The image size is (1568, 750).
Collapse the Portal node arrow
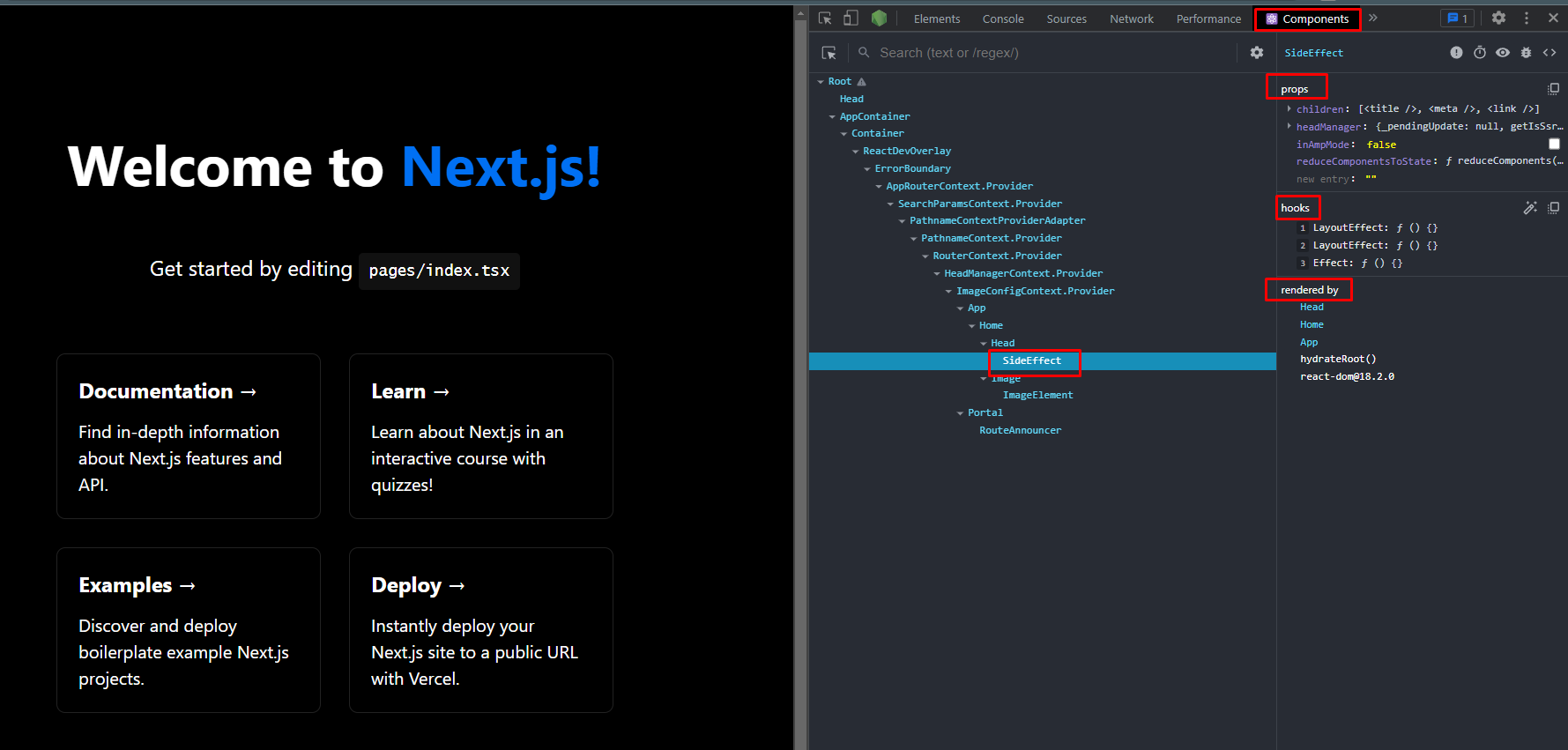click(961, 413)
